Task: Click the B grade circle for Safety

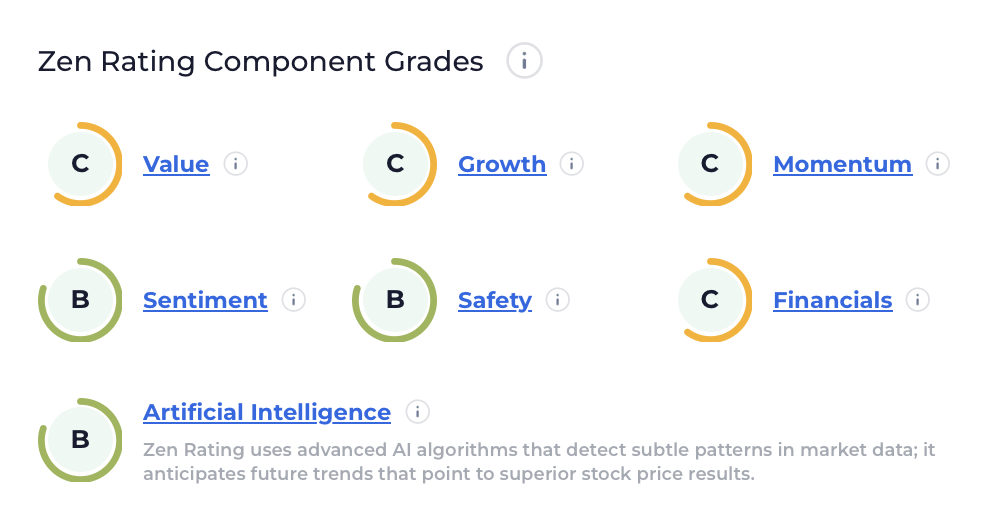Action: [x=395, y=300]
